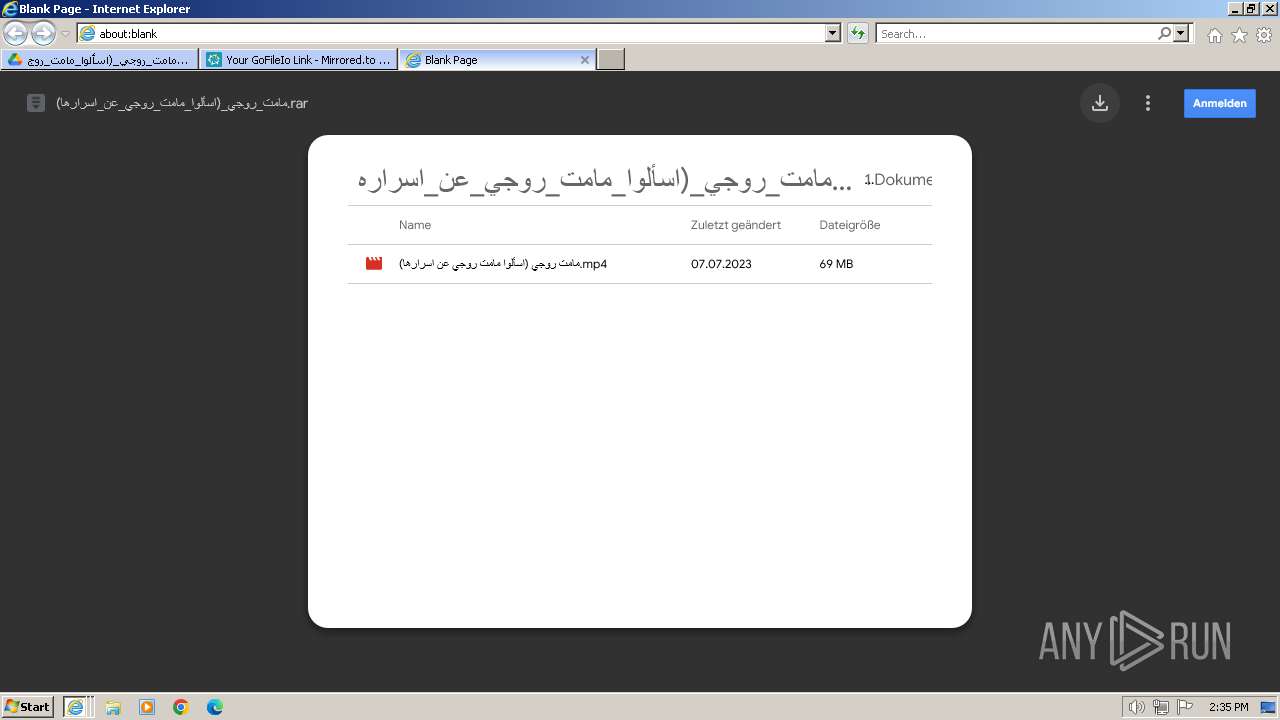Launch Edge from the taskbar
Viewport: 1280px width, 720px height.
click(x=215, y=707)
